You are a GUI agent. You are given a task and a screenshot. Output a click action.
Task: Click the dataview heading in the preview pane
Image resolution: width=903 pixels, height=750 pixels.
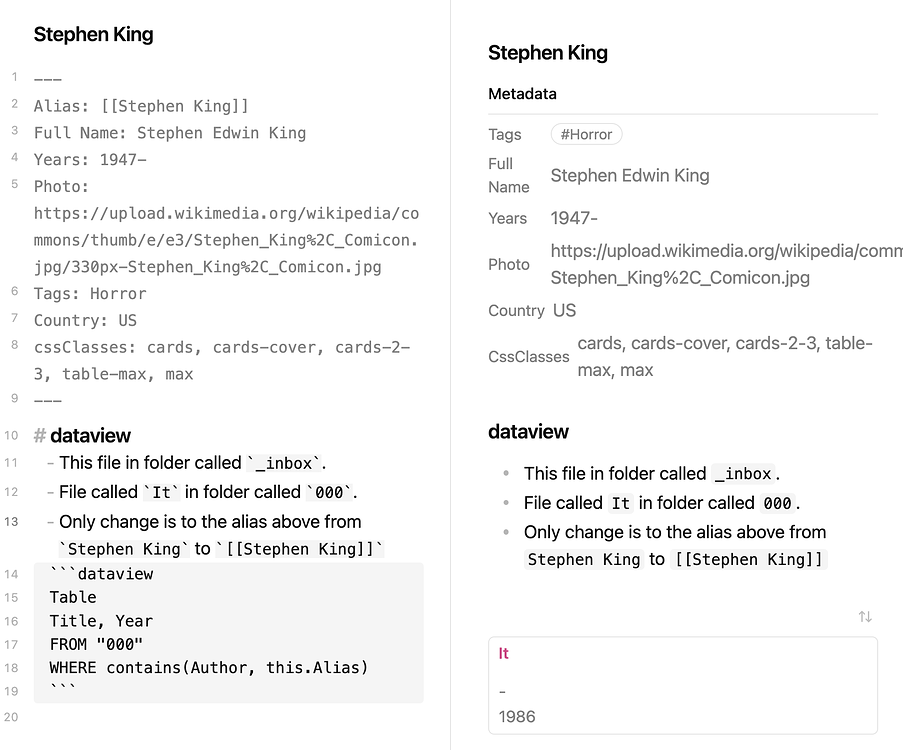pos(528,432)
